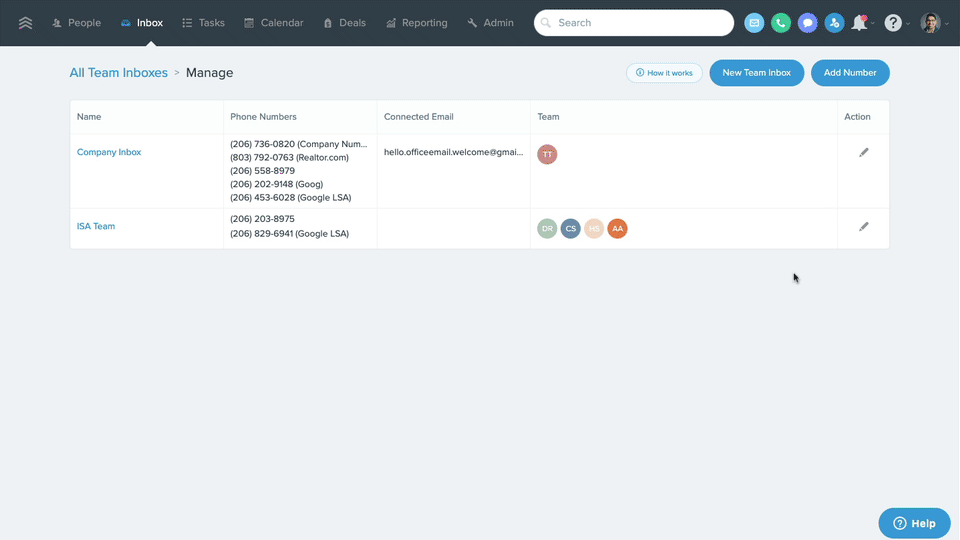Select the (206) 829-6941 Google LSA number
The height and width of the screenshot is (540, 960).
pos(290,233)
